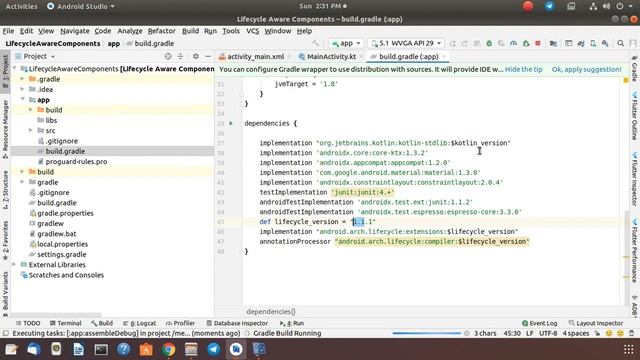Click the Make Project hammer icon

(316, 43)
